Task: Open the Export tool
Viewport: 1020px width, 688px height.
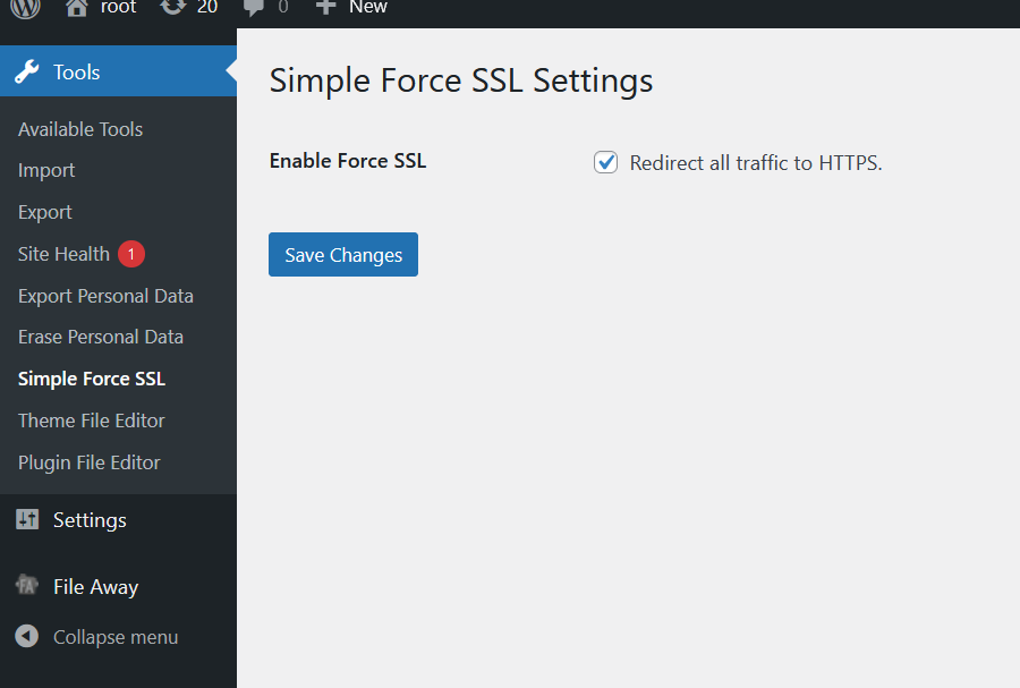Action: tap(44, 212)
